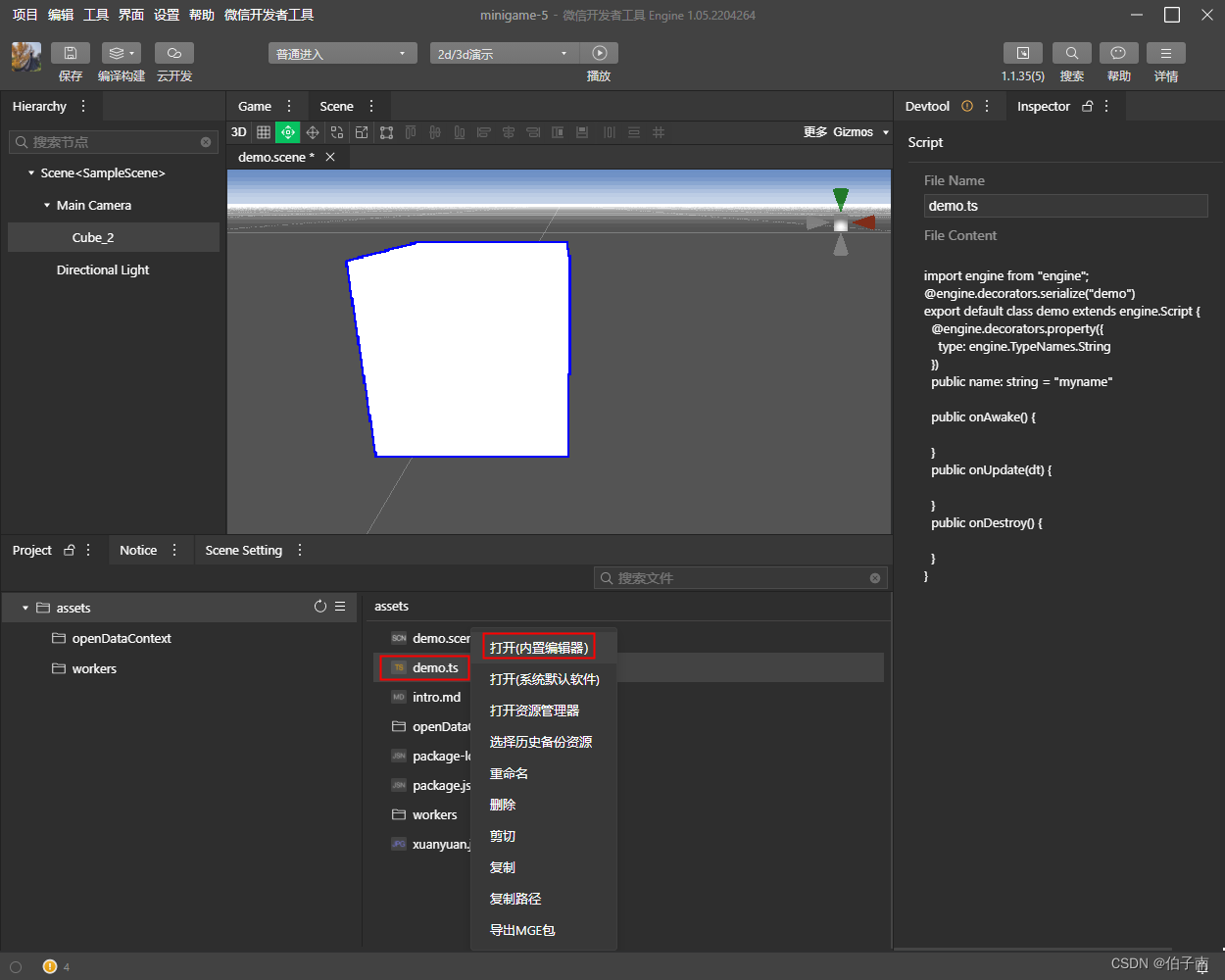This screenshot has height=980, width=1225.
Task: Select Directional Light in the Hierarchy
Action: (103, 269)
